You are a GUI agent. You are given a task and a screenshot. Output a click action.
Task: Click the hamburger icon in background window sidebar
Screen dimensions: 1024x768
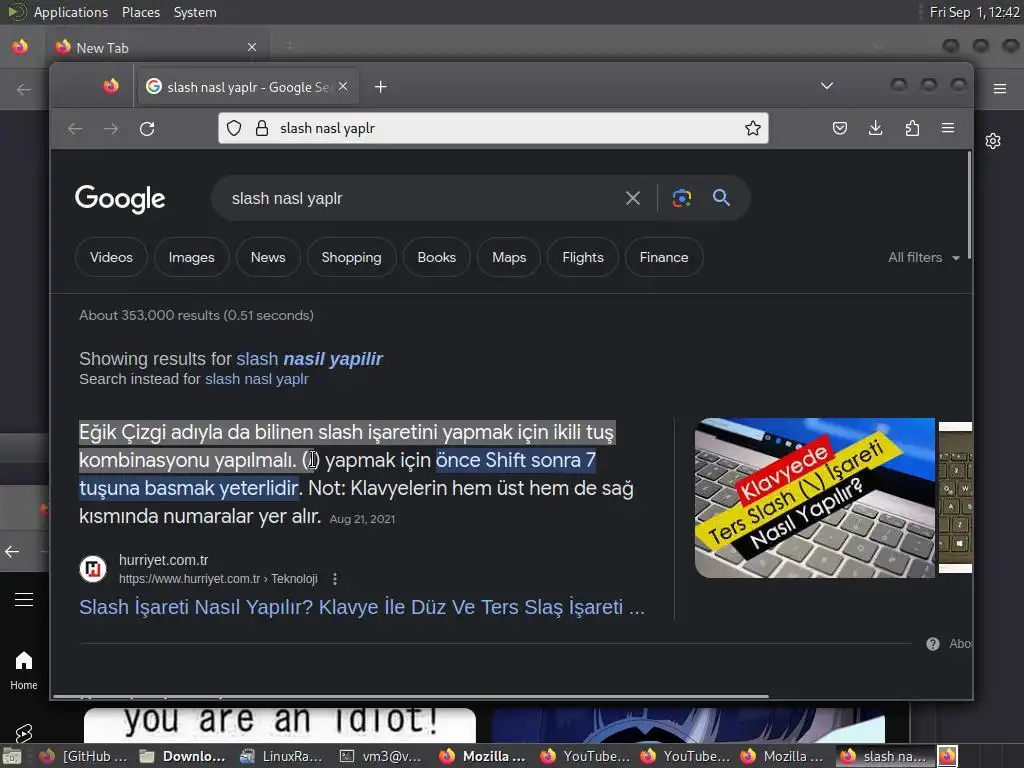24,599
